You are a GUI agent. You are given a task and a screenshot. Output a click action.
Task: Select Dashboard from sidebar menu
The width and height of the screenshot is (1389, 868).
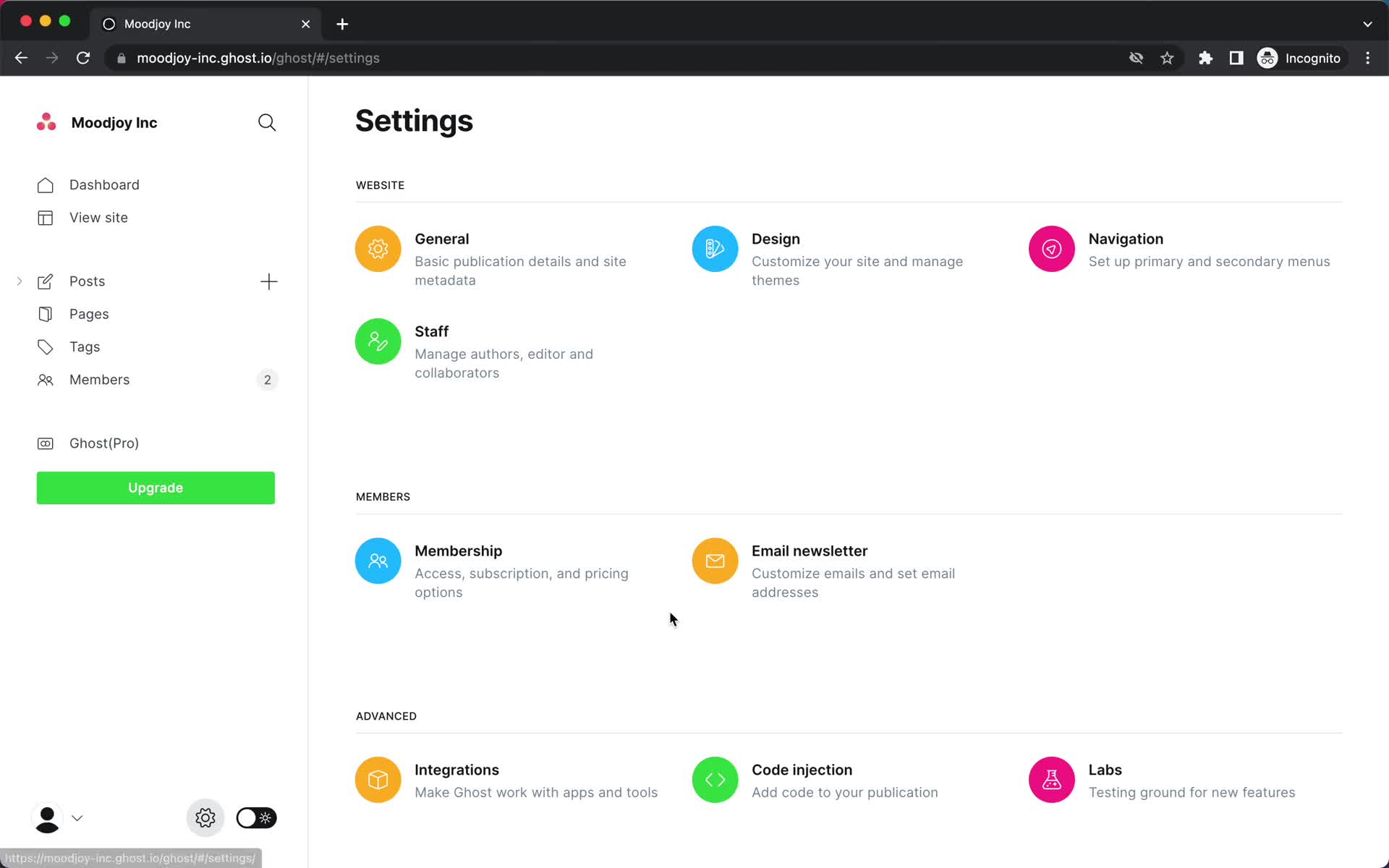[104, 184]
